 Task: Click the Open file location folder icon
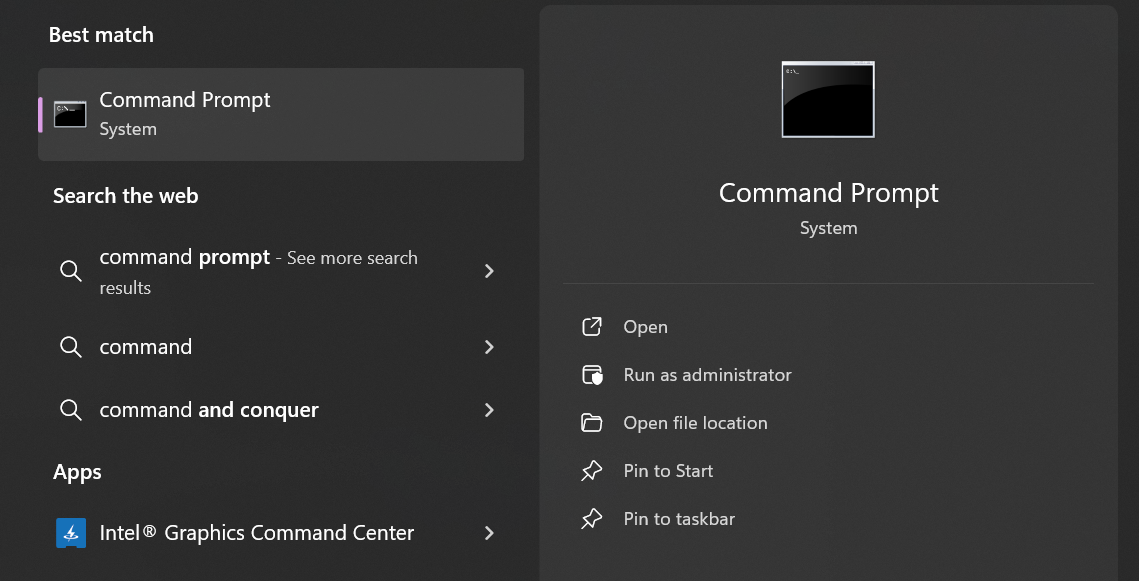click(x=593, y=423)
